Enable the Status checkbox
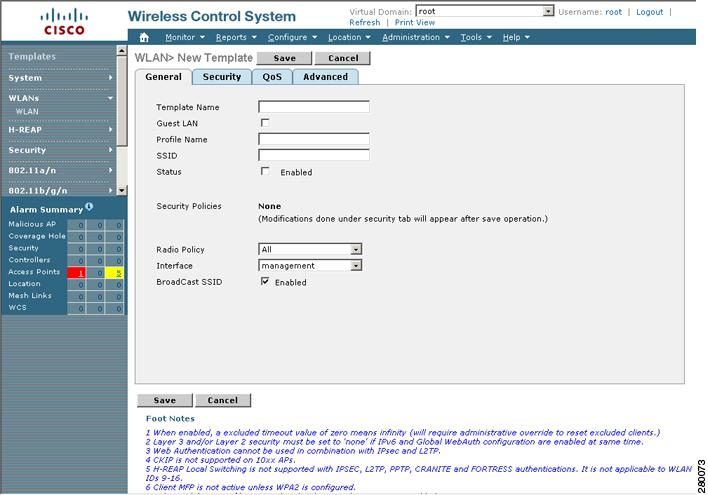Screen dimensions: 708x495 coord(265,171)
